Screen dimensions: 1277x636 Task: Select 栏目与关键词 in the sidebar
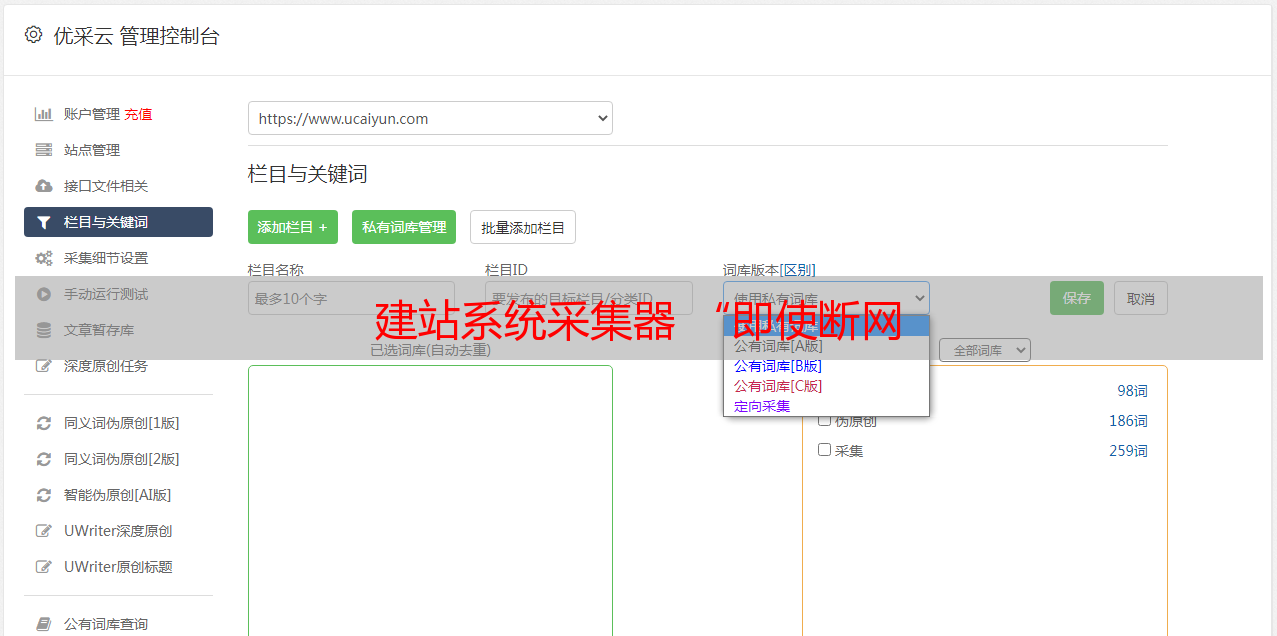pos(118,222)
